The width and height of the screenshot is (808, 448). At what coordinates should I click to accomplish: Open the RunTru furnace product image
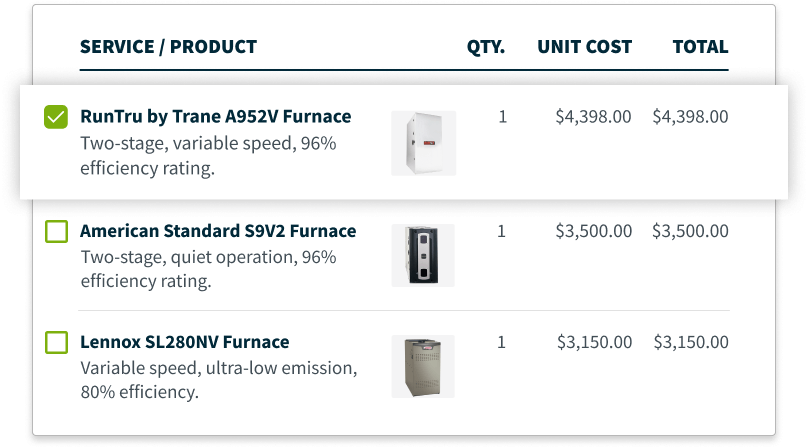pos(423,143)
